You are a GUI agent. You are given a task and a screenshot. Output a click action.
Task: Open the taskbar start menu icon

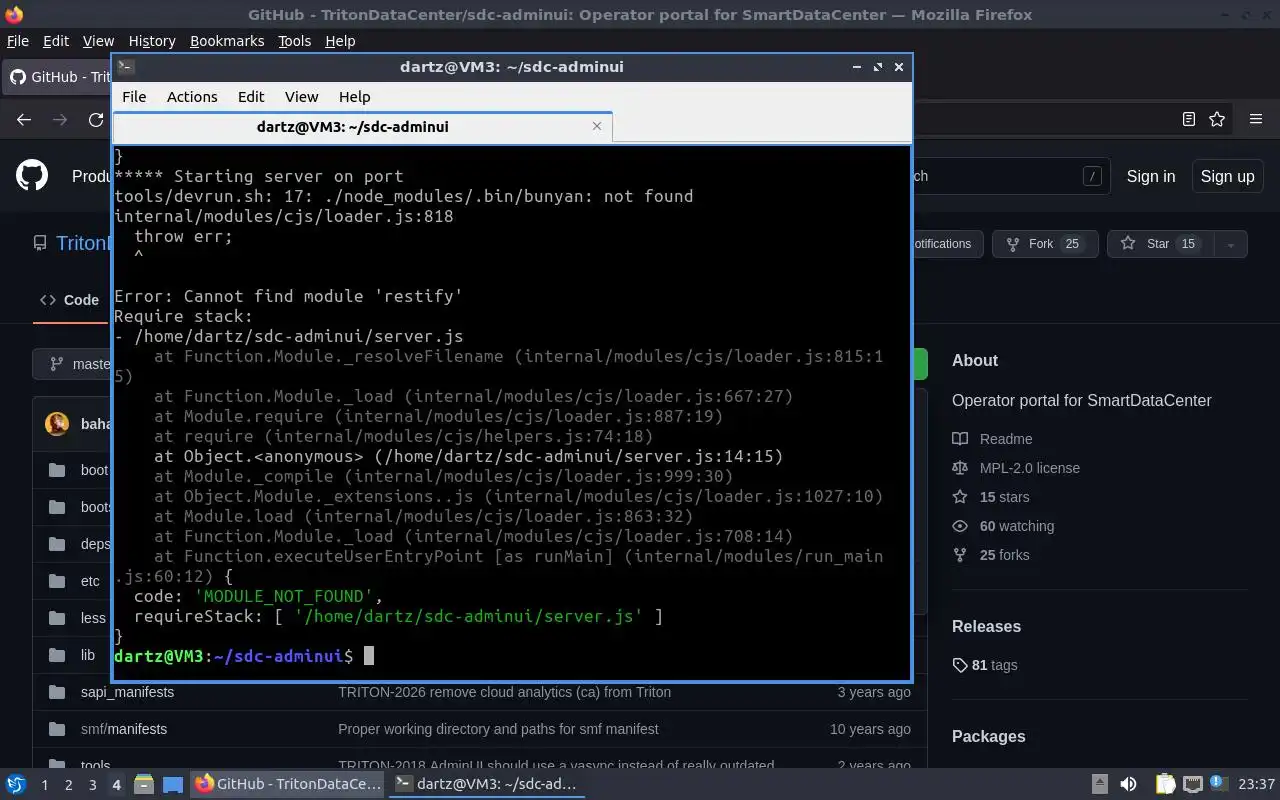tap(16, 785)
